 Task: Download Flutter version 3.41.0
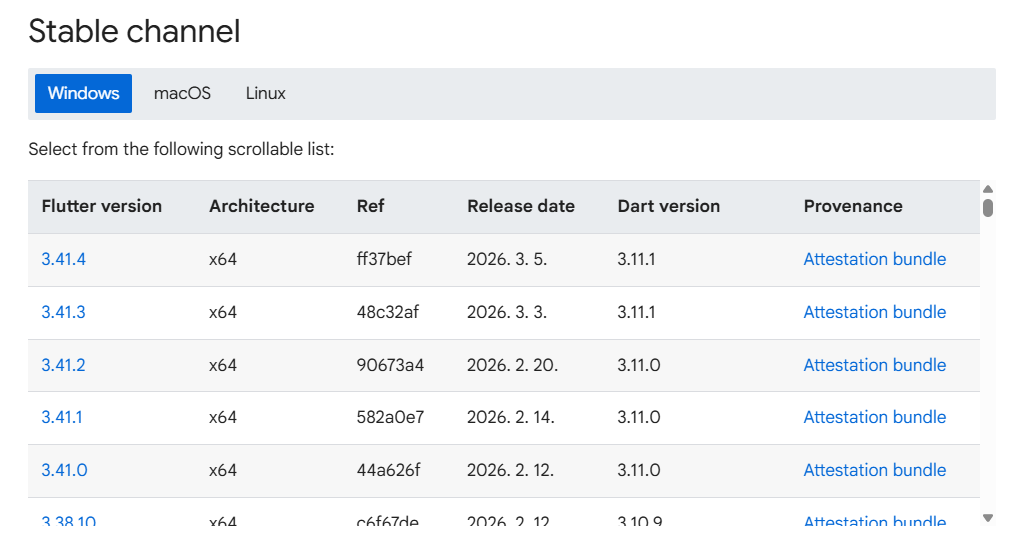pos(63,470)
